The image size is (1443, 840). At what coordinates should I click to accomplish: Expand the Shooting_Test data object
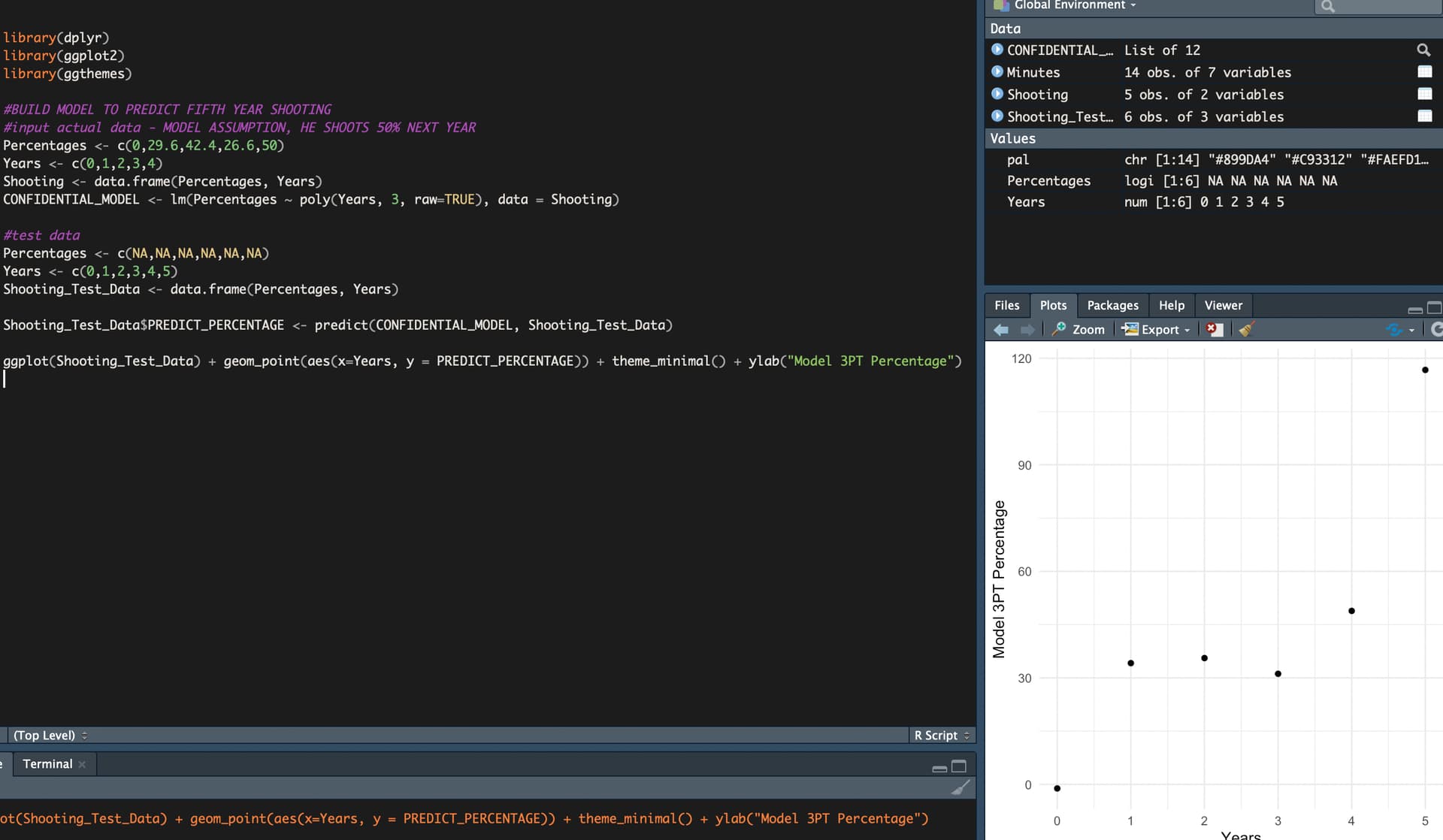tap(997, 116)
